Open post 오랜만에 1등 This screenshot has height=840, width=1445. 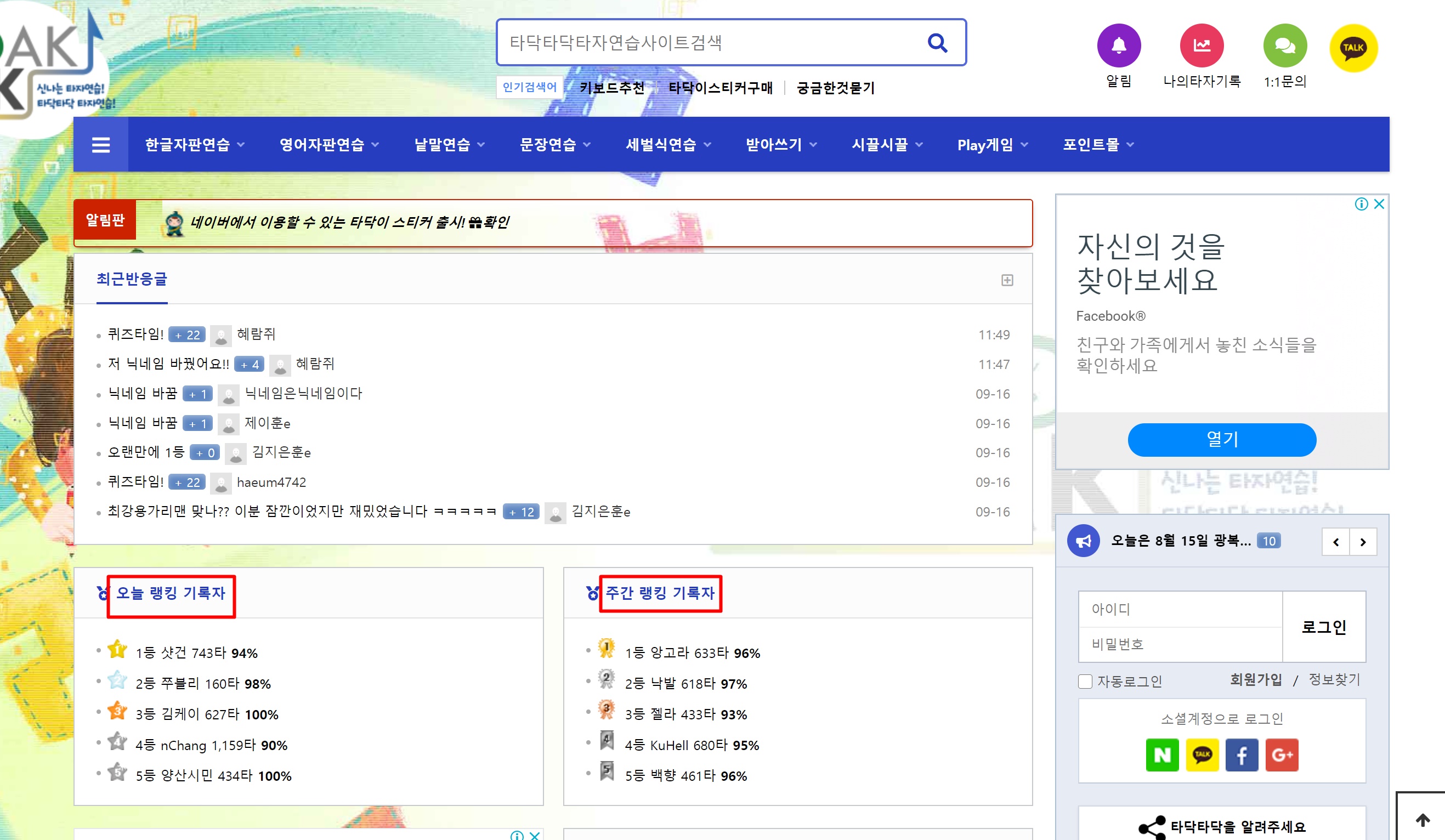(x=146, y=452)
